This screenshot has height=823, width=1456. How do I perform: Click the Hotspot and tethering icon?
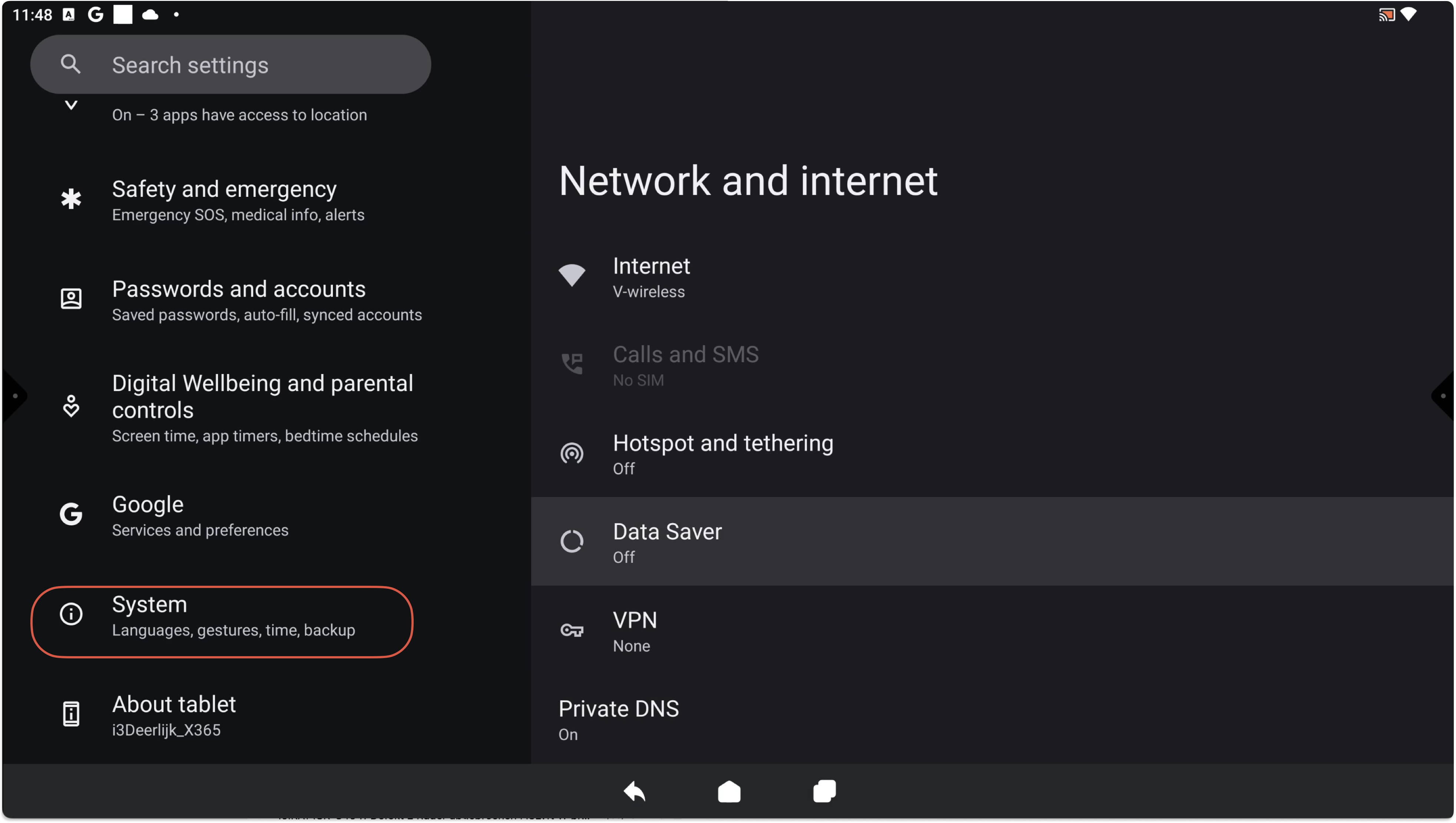coord(572,453)
